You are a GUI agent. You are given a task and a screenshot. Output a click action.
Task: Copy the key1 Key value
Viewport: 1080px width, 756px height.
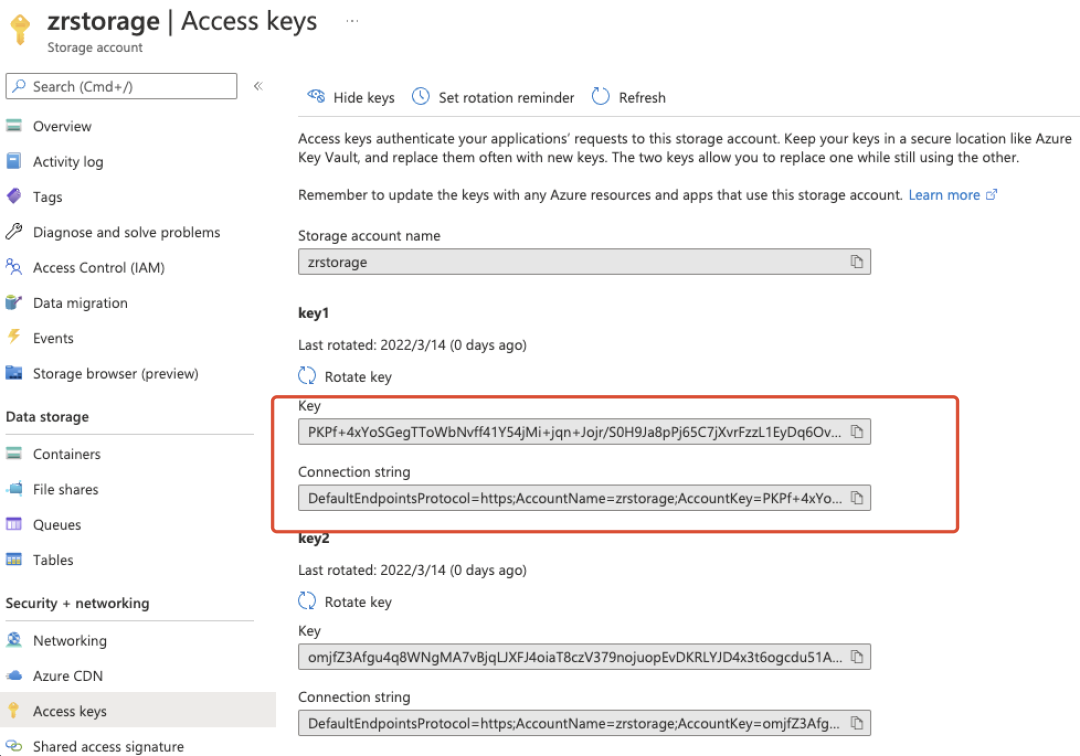pos(856,432)
